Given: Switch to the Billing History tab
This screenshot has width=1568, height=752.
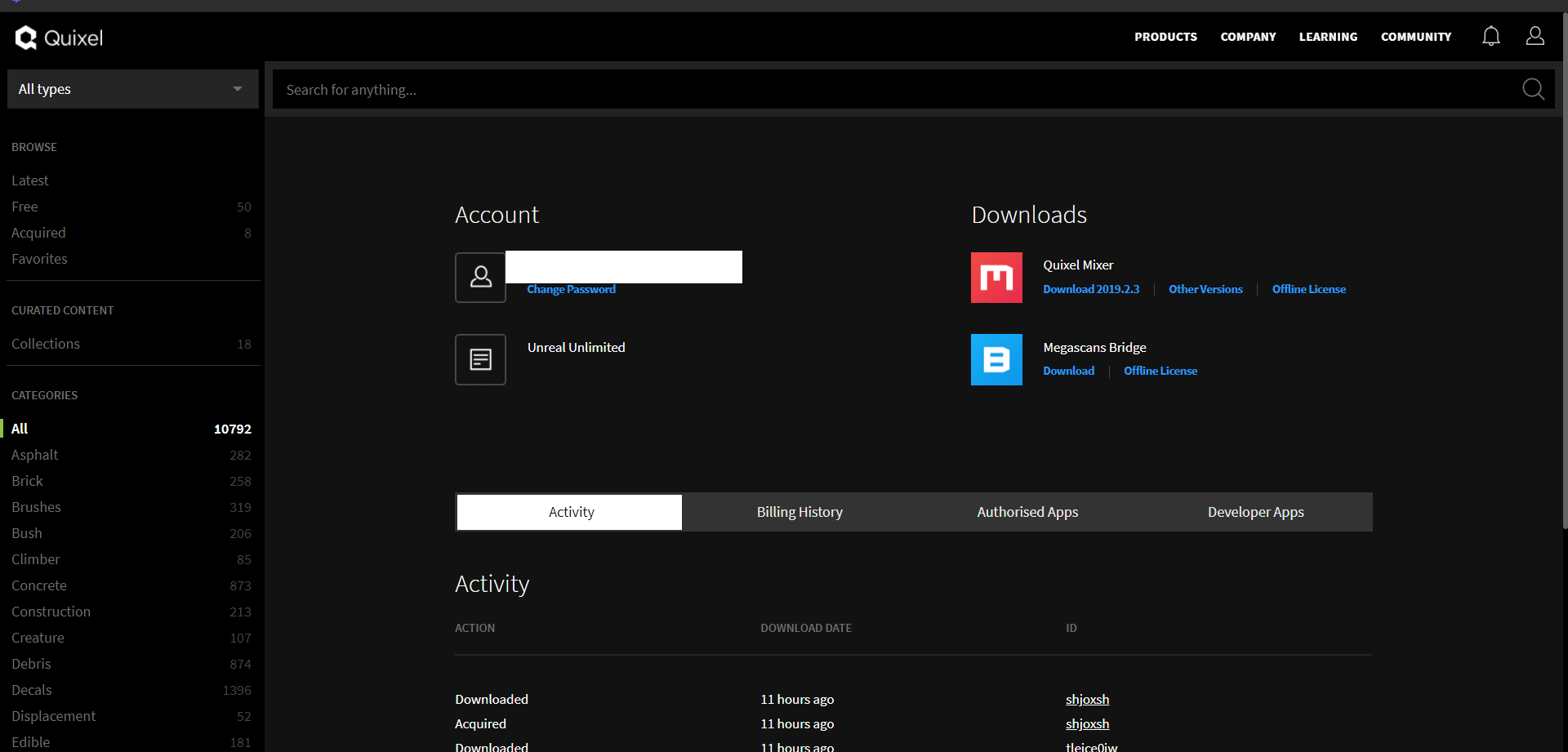Looking at the screenshot, I should pos(800,512).
